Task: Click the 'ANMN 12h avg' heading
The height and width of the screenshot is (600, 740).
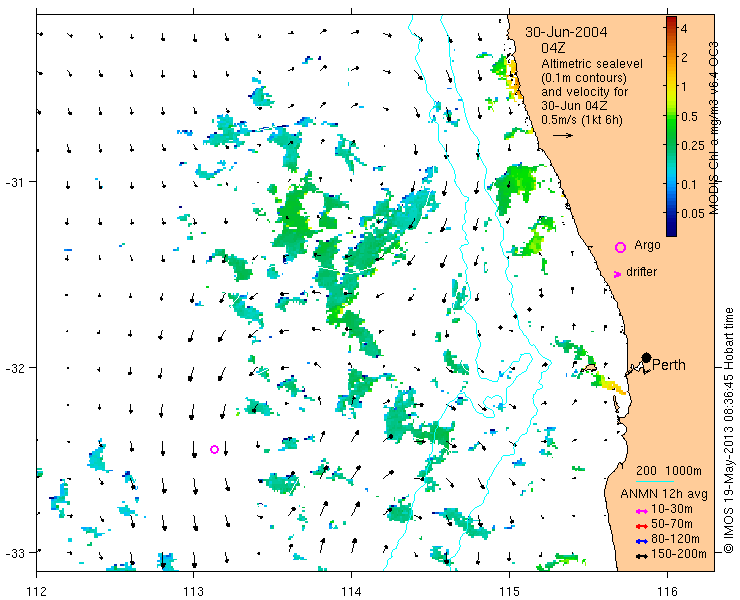Action: 664,494
